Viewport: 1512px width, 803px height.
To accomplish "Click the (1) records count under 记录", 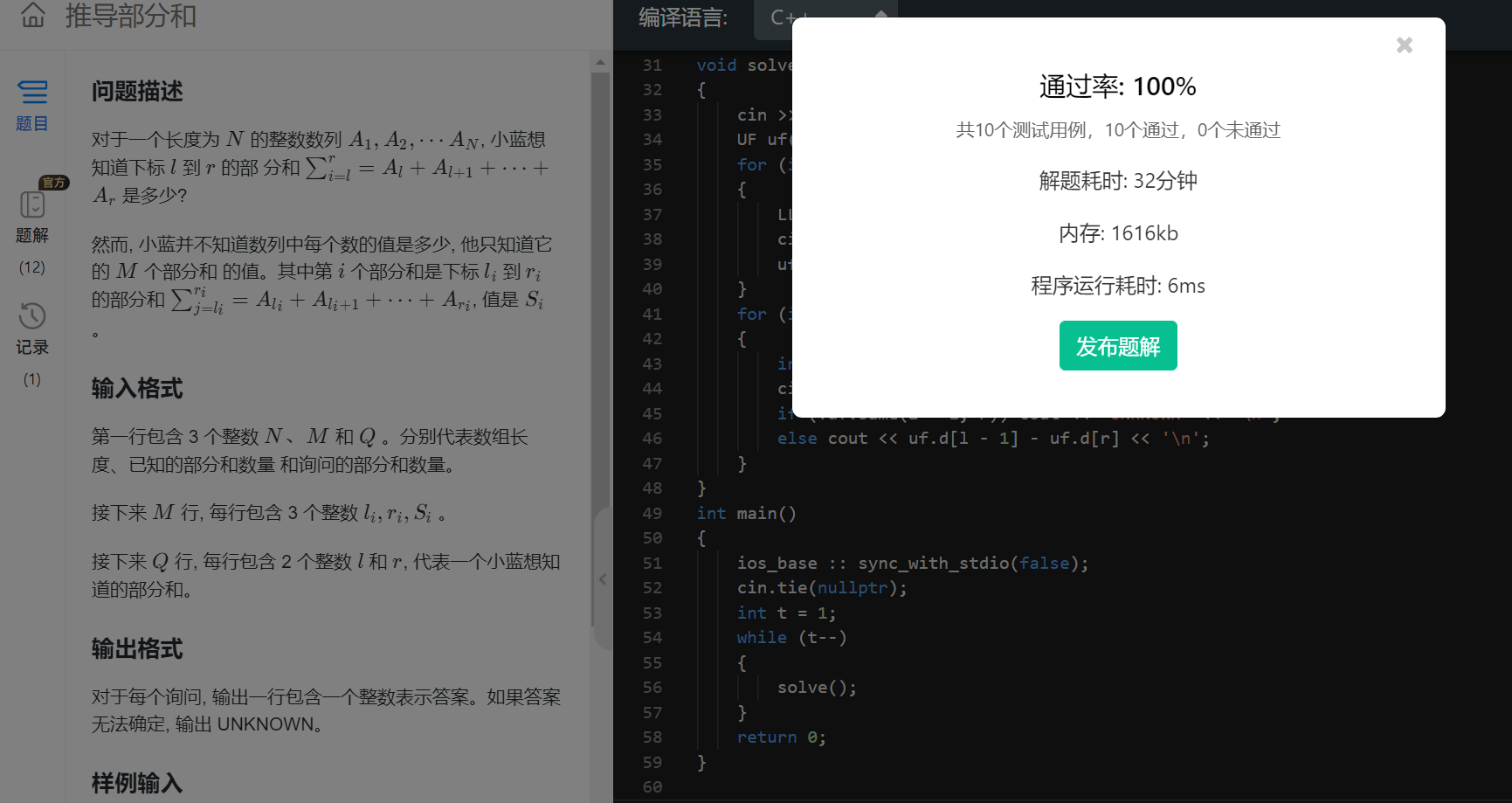I will point(31,379).
